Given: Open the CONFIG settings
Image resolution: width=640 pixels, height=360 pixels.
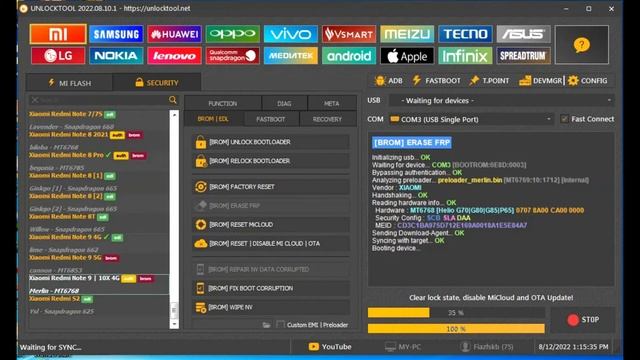Looking at the screenshot, I should (x=588, y=81).
